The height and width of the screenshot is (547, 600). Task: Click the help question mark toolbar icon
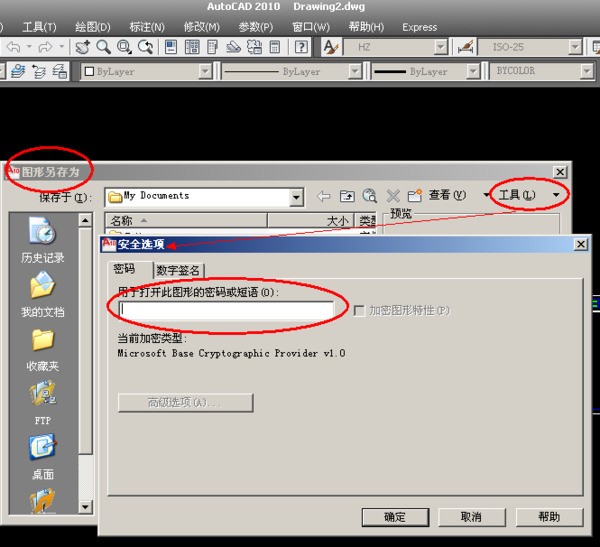tap(301, 47)
